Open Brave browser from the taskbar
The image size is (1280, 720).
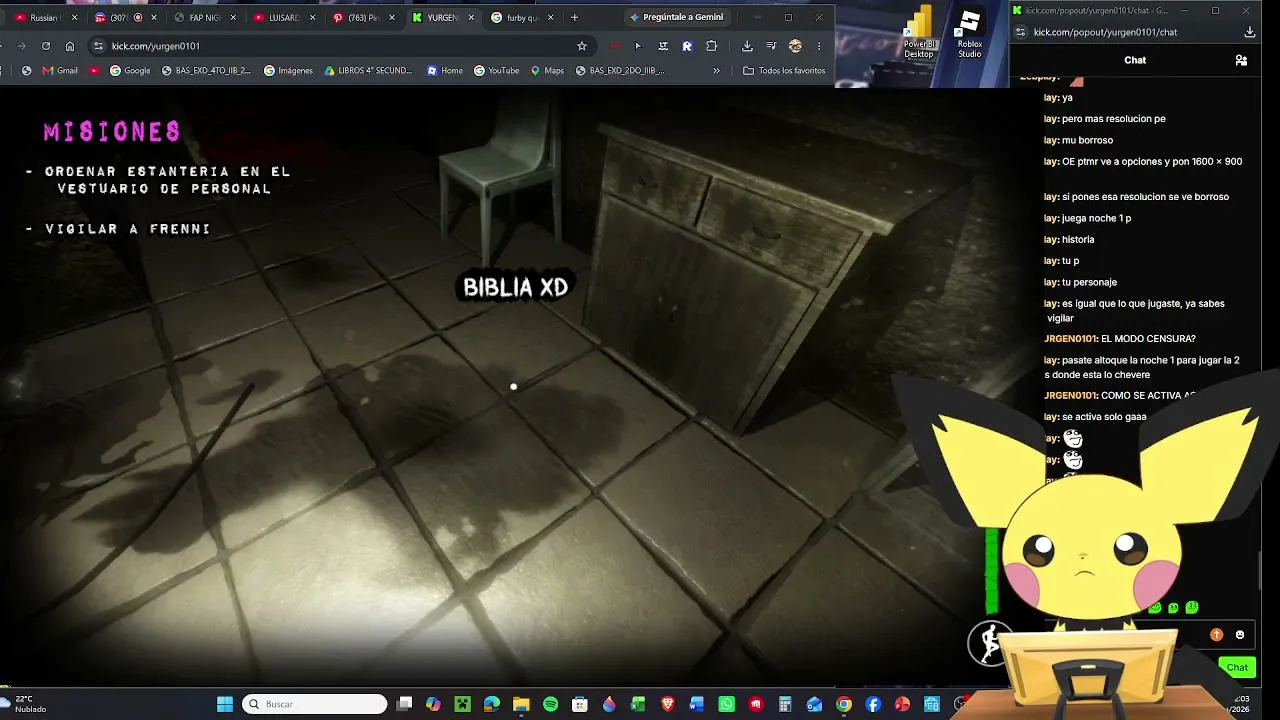(667, 704)
